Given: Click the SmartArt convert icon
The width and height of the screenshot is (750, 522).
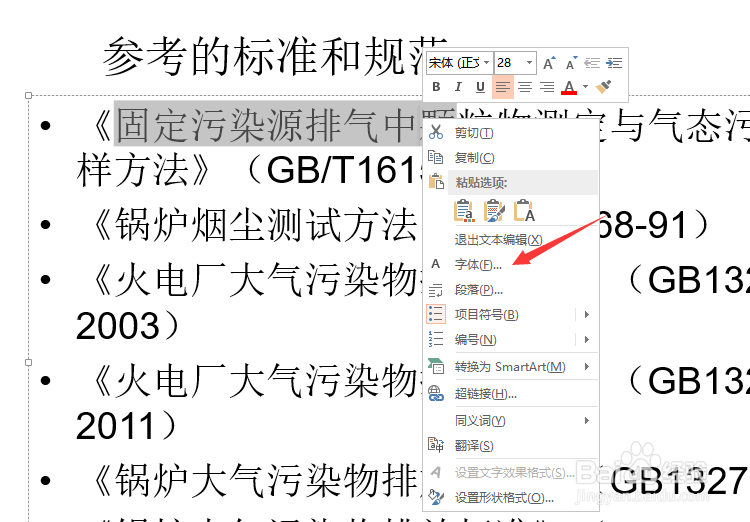Looking at the screenshot, I should pyautogui.click(x=436, y=366).
